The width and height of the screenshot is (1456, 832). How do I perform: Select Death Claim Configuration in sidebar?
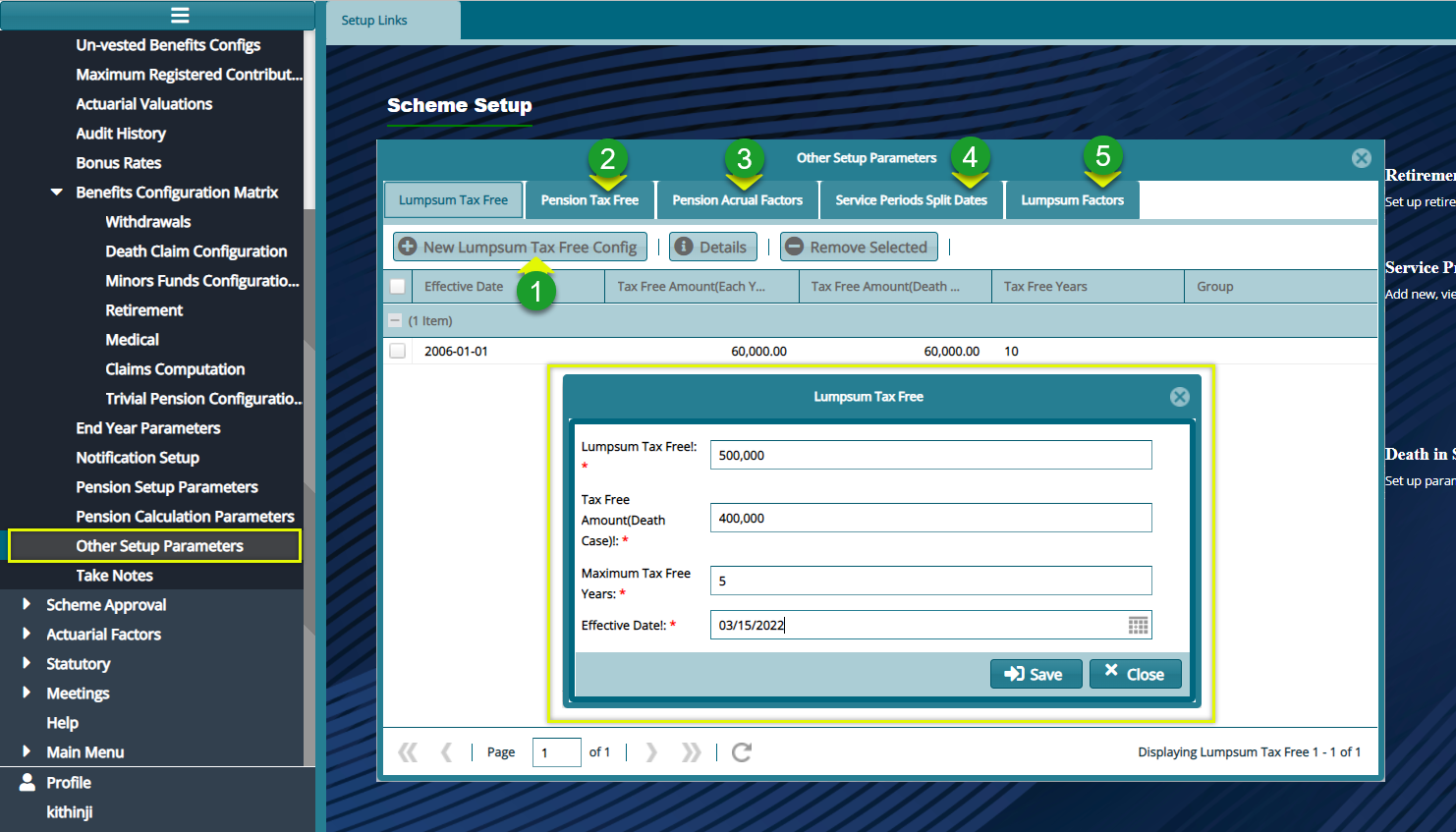tap(196, 251)
